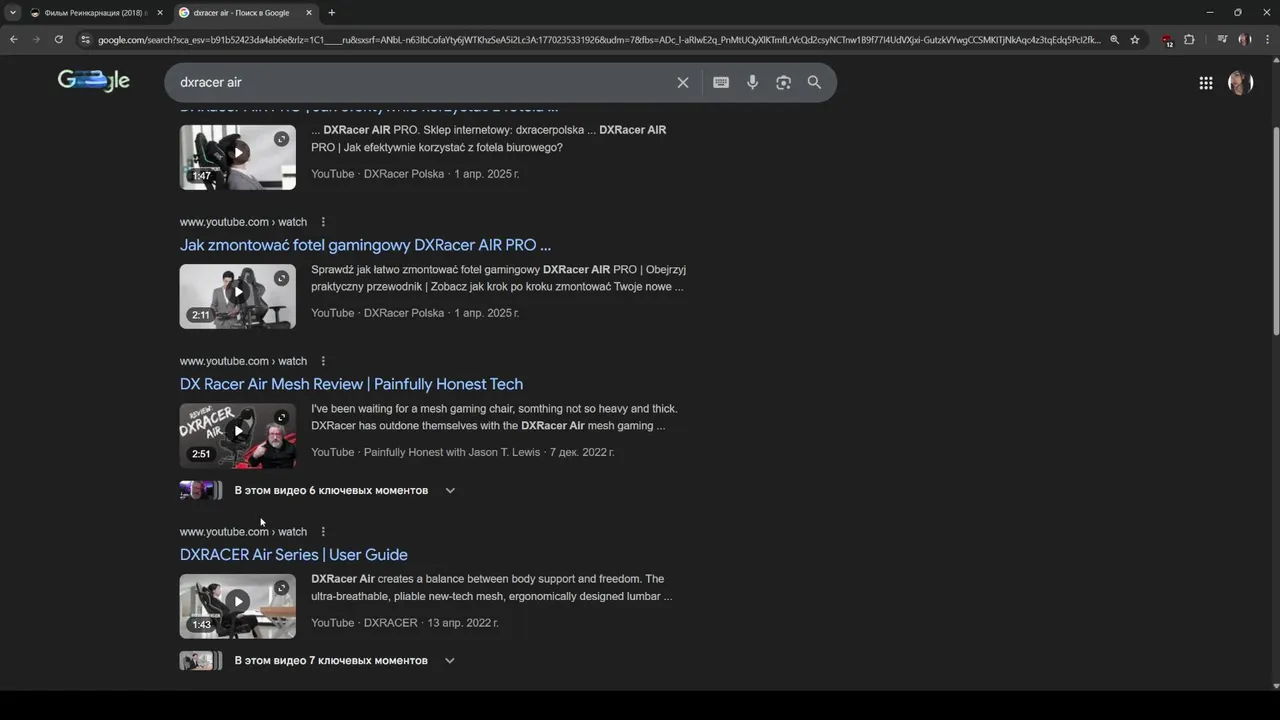Go back to the previous page
Screen dimensions: 1280x720
(13, 40)
